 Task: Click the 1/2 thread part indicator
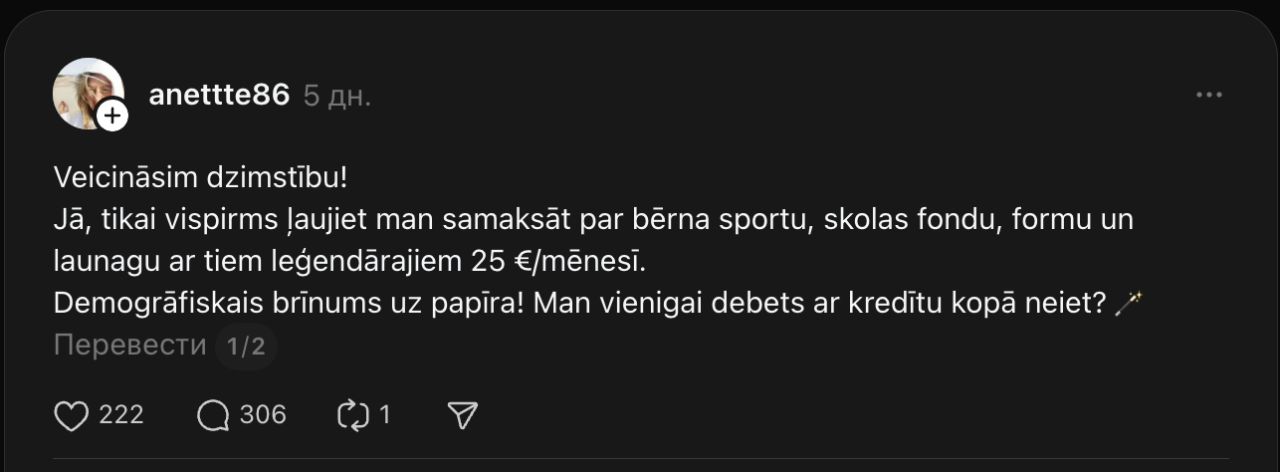pyautogui.click(x=246, y=347)
